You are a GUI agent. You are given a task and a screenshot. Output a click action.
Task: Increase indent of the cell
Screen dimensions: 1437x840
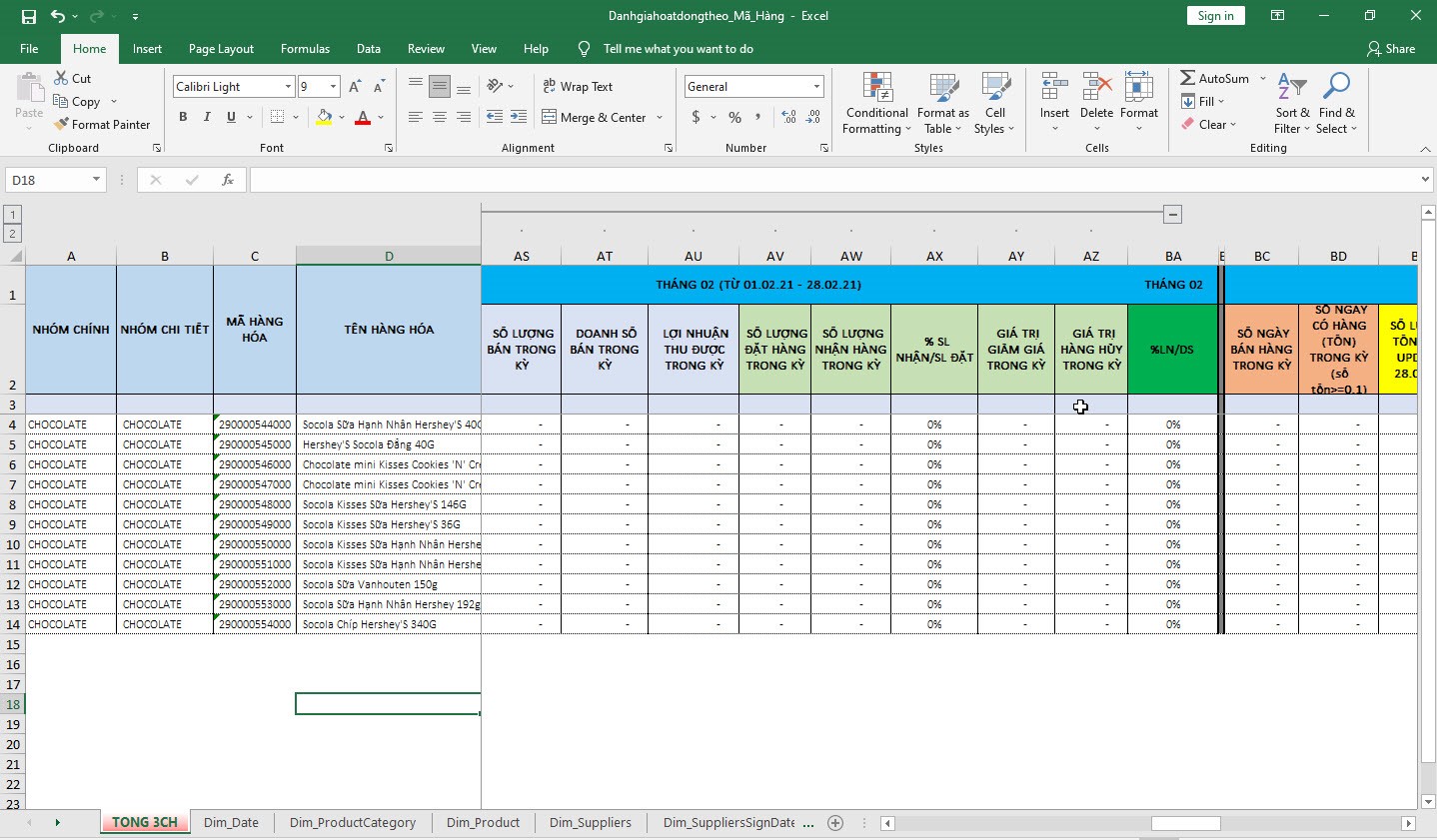(x=519, y=117)
